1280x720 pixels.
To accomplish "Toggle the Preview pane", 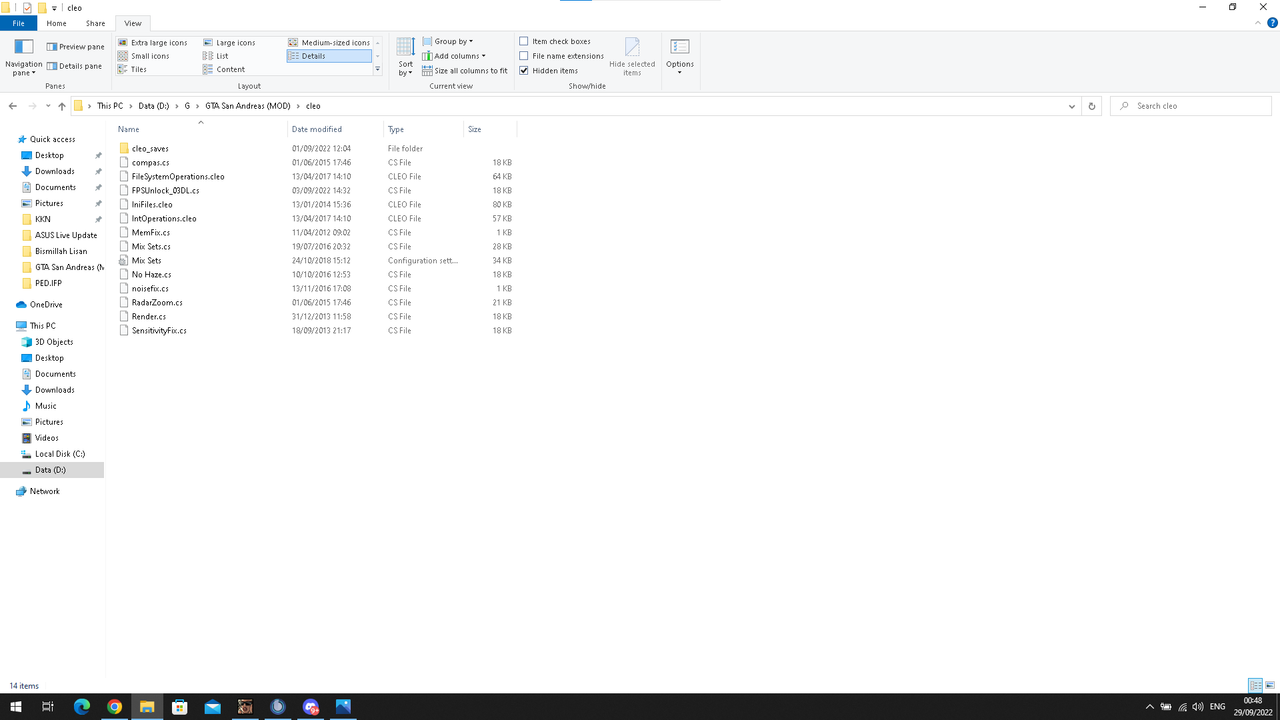I will pos(75,47).
